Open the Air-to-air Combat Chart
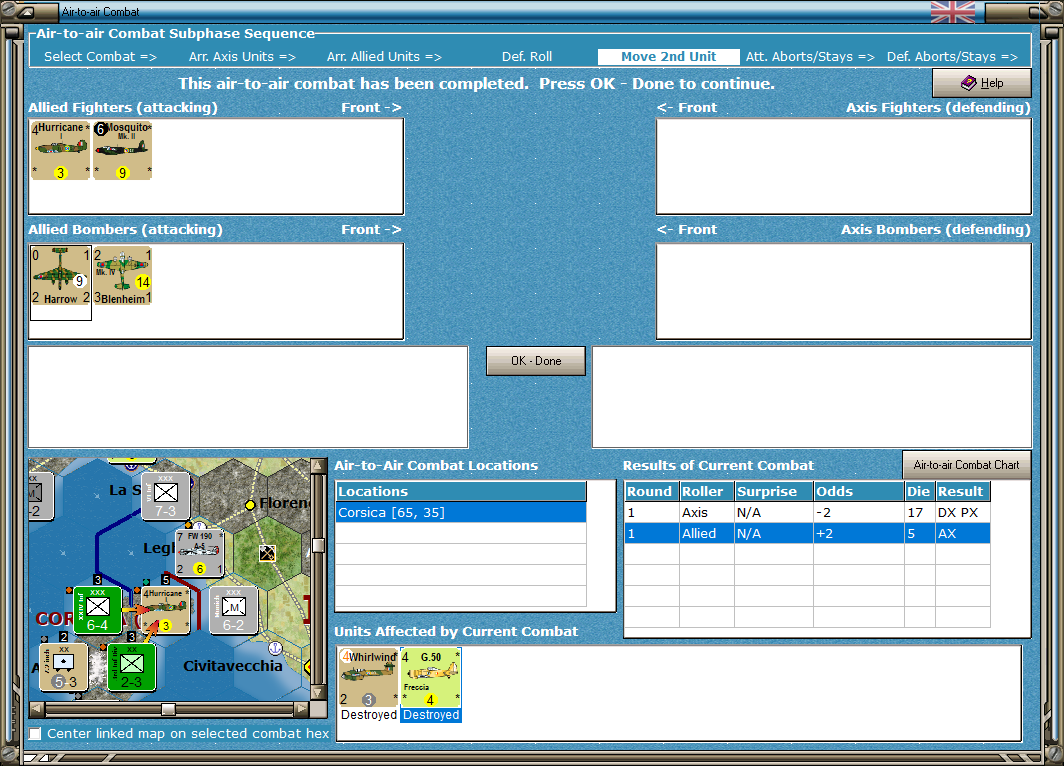This screenshot has height=766, width=1064. pos(966,465)
